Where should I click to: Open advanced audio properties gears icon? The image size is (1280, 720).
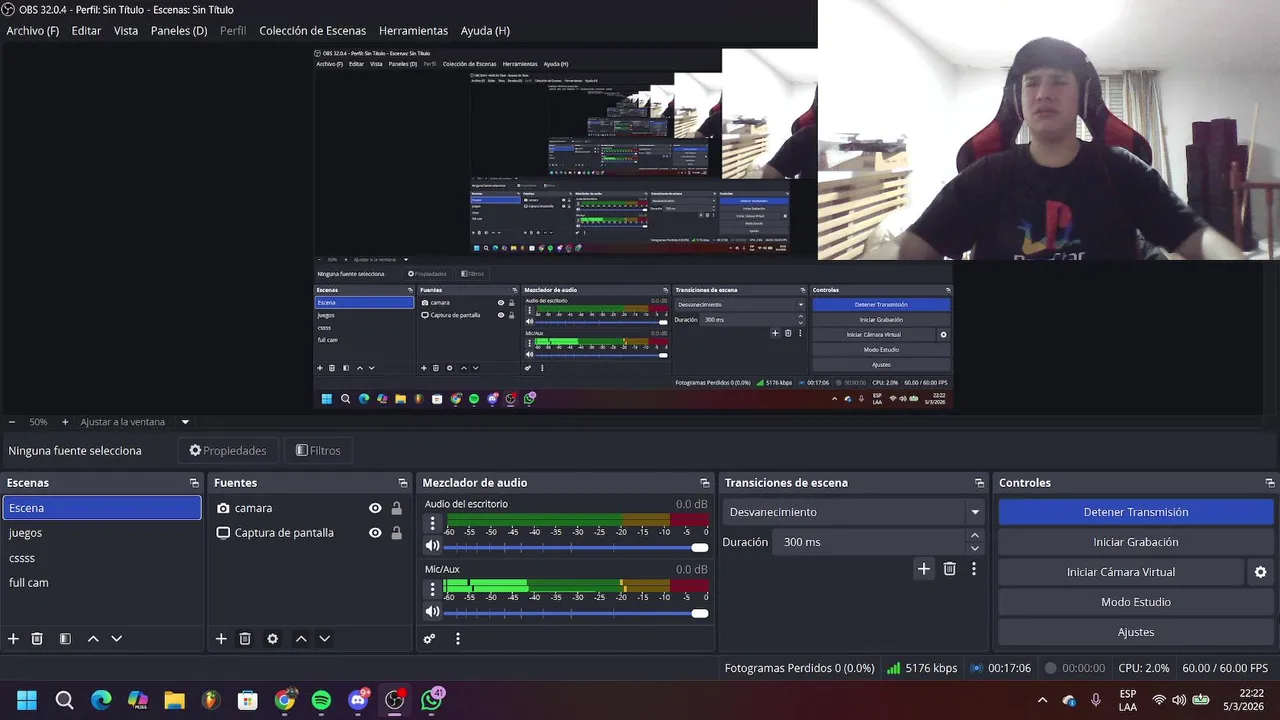tap(429, 639)
